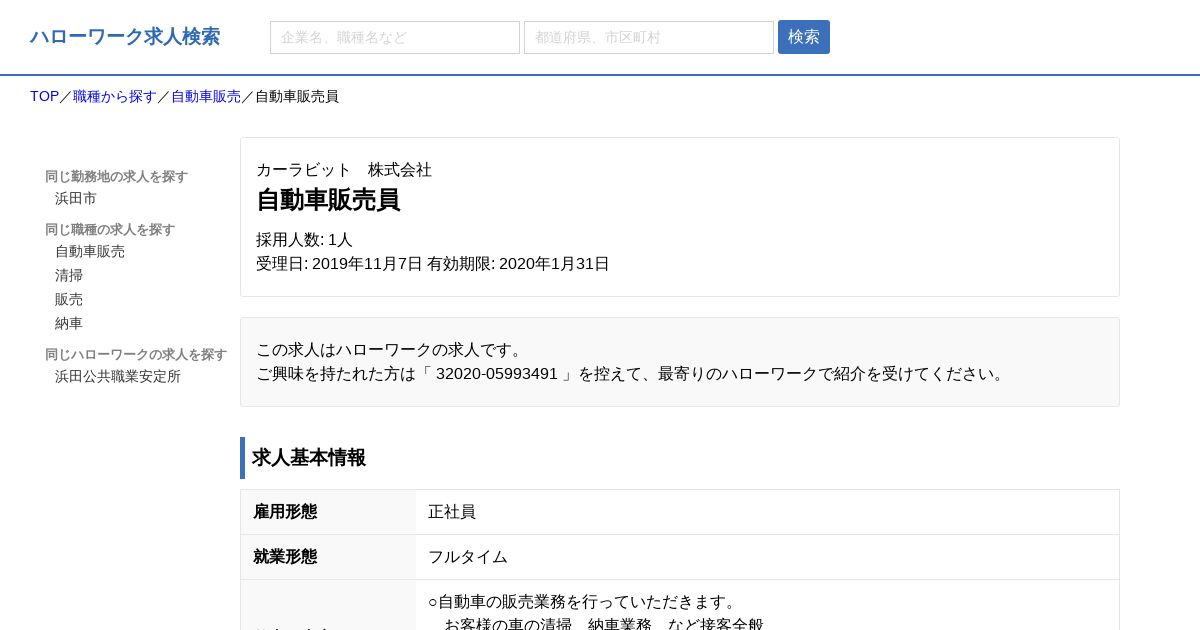The width and height of the screenshot is (1200, 630).
Task: Click the 受理日 and 有効期限 date line
Action: click(433, 263)
